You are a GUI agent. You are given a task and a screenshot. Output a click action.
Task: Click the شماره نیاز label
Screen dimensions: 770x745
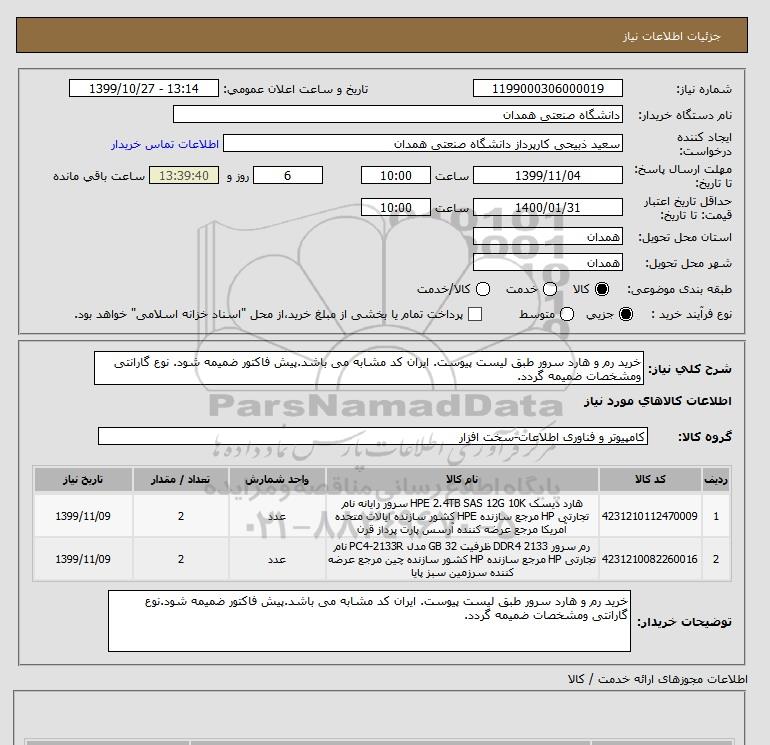point(704,89)
